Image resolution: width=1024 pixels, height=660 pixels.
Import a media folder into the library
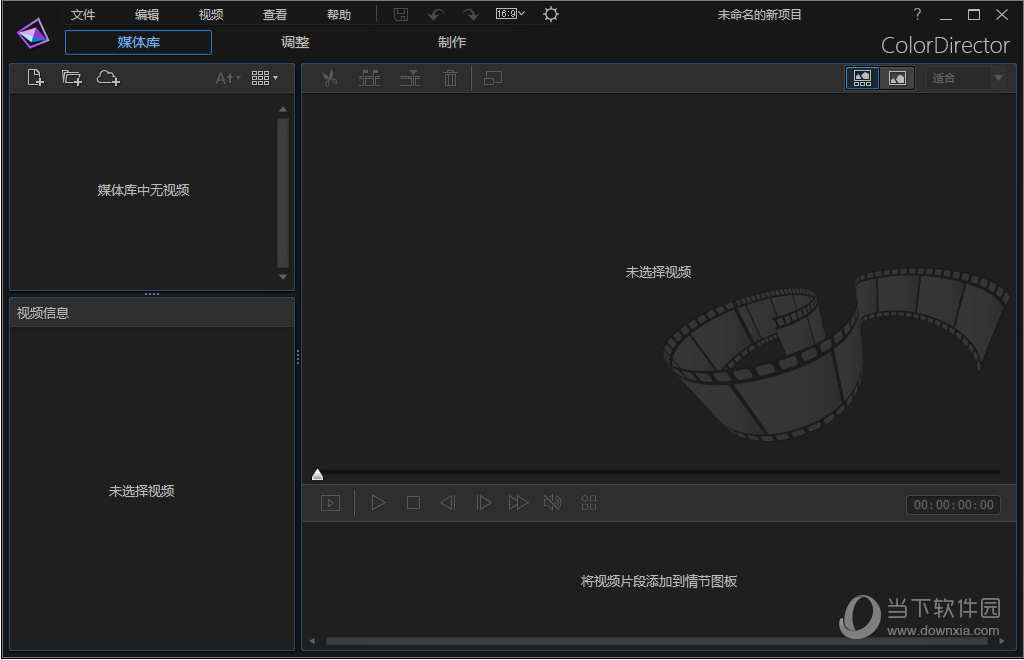[x=71, y=78]
